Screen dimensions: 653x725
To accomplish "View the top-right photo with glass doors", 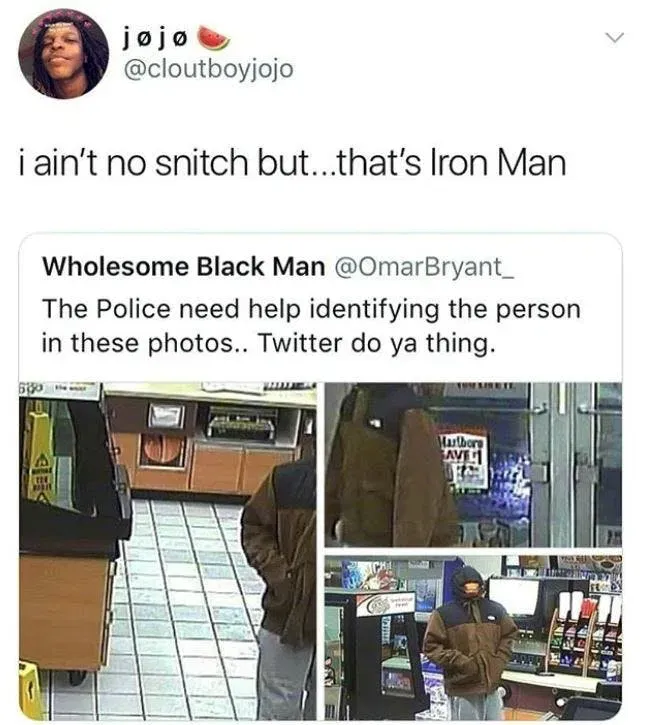I will click(x=473, y=465).
